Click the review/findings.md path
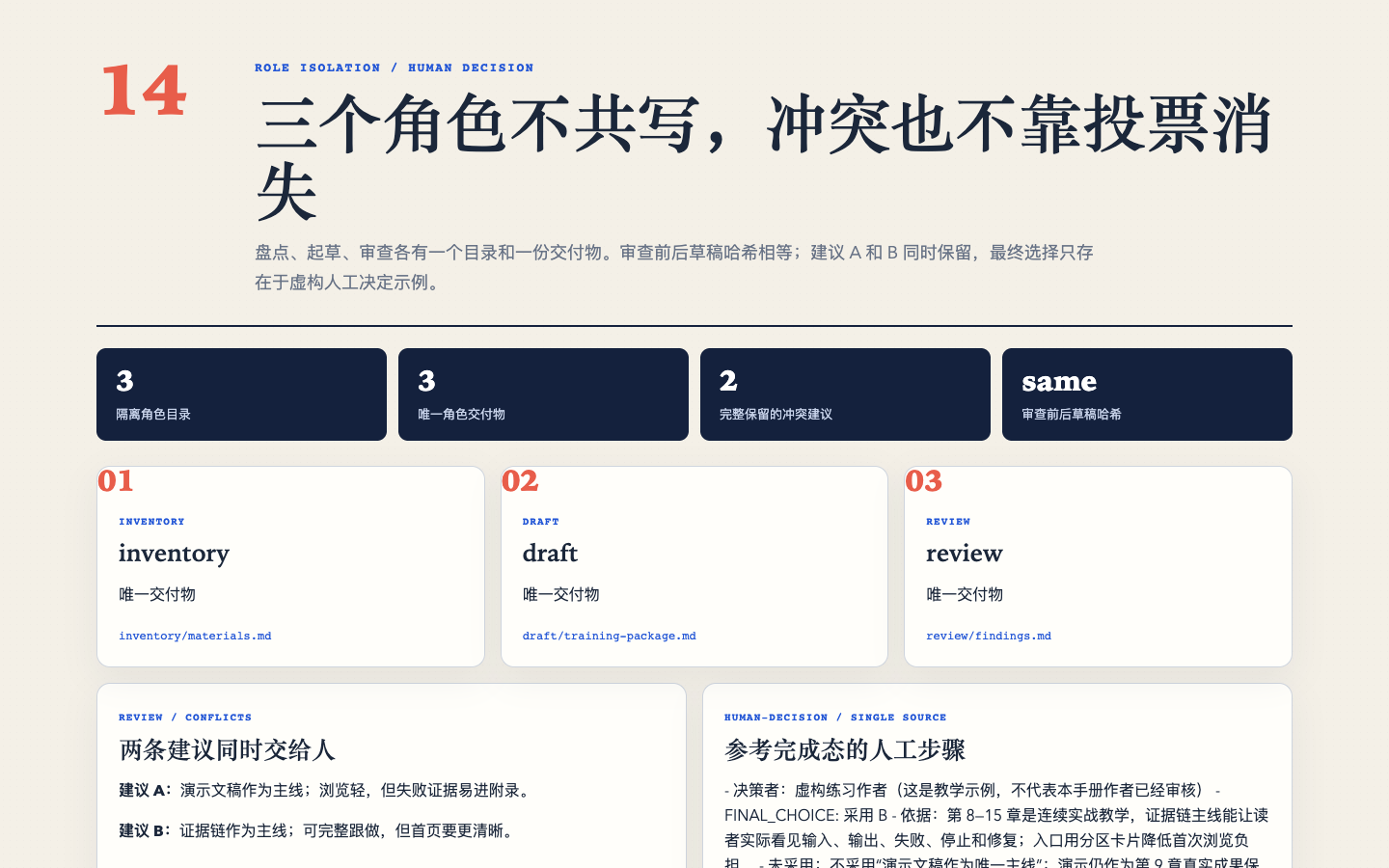 [x=989, y=637]
